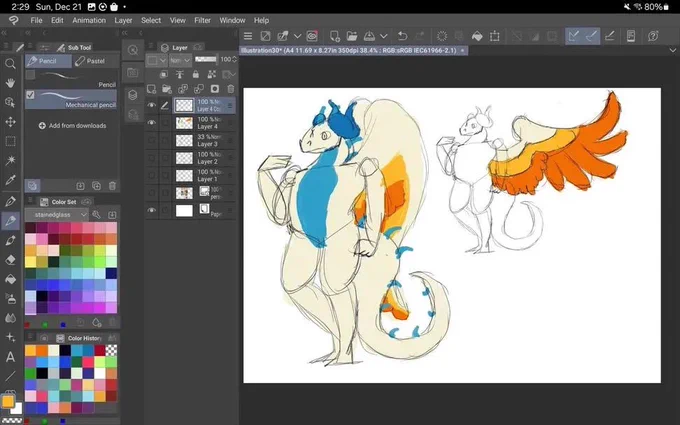The height and width of the screenshot is (425, 680).
Task: Click the New canvas icon in command bar
Action: (334, 36)
